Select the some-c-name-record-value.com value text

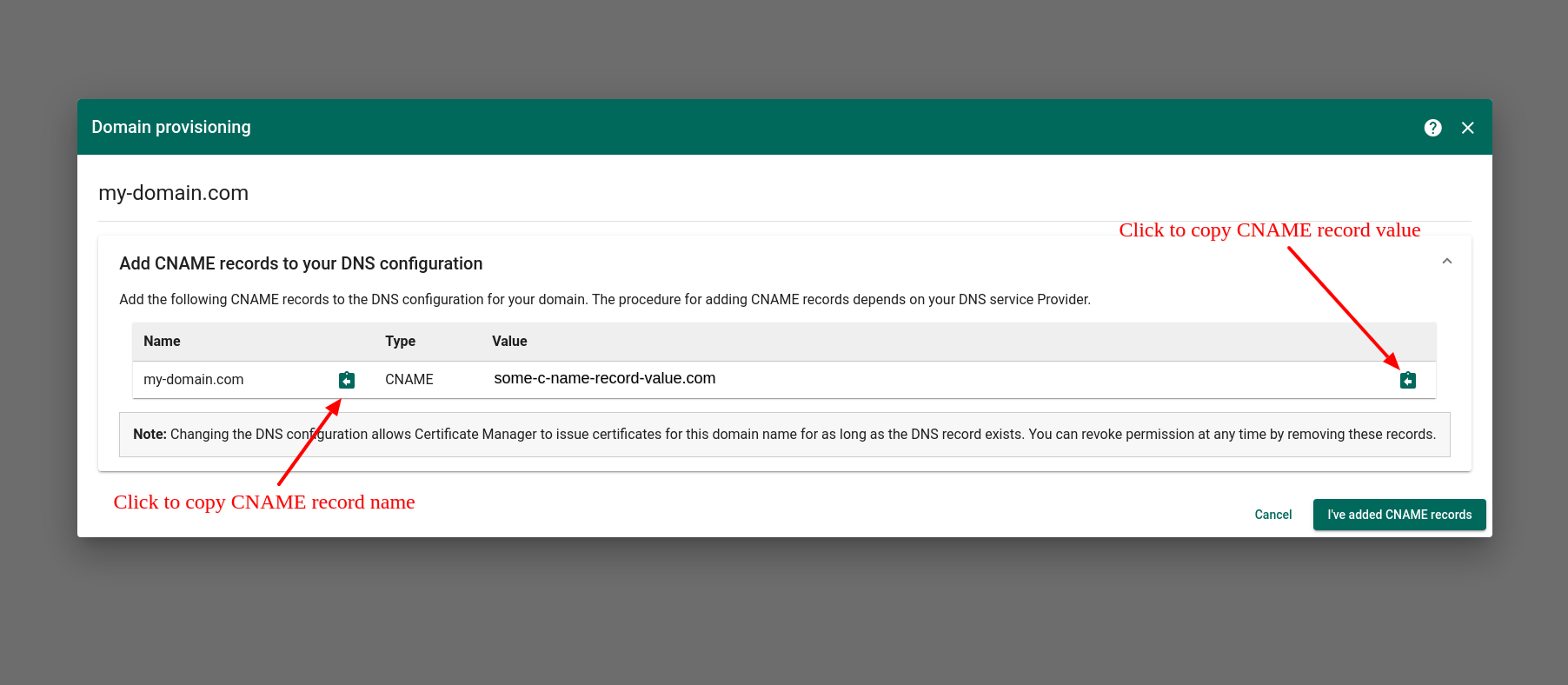coord(604,379)
